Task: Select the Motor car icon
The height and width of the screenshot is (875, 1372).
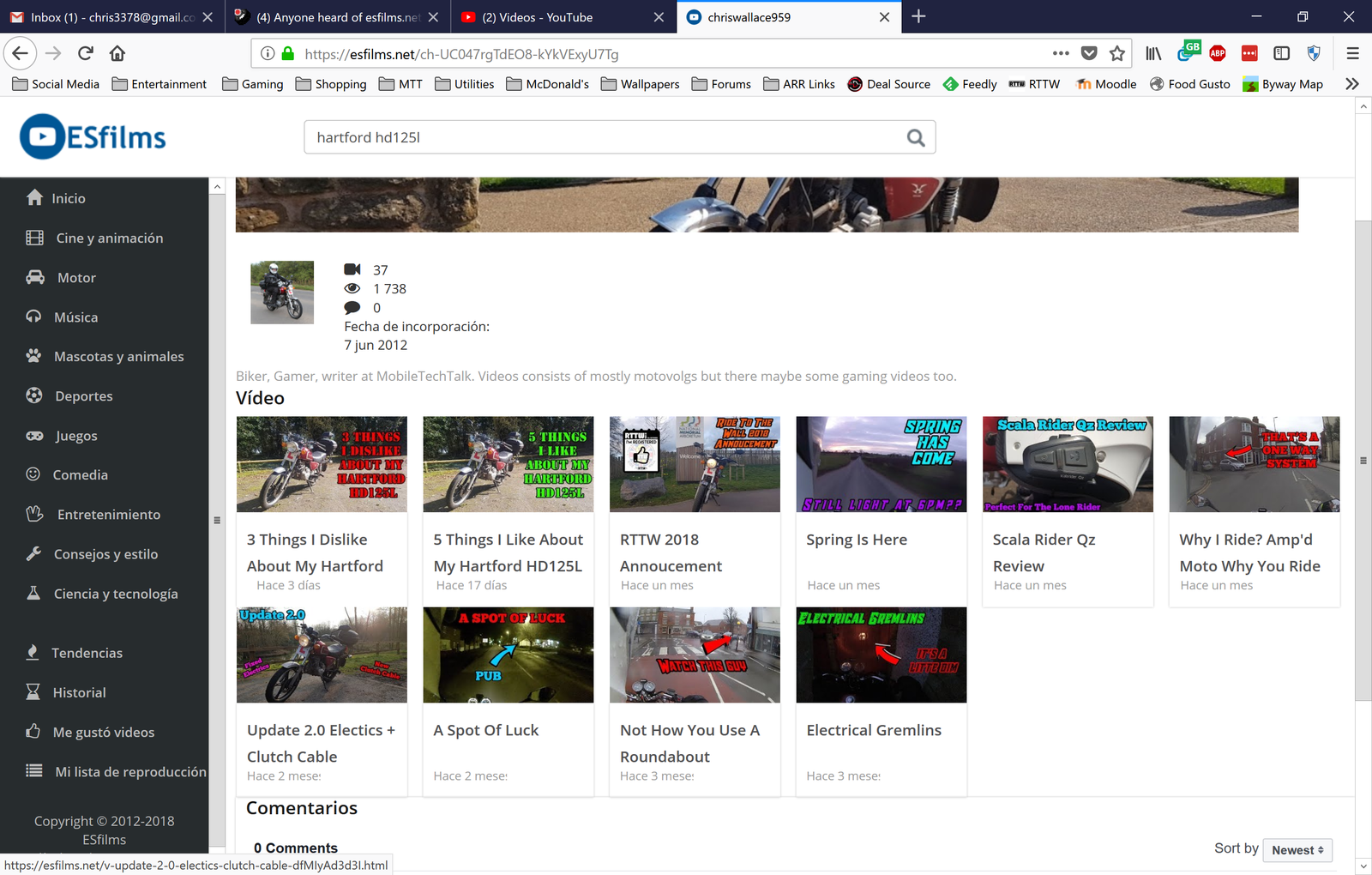Action: point(35,277)
